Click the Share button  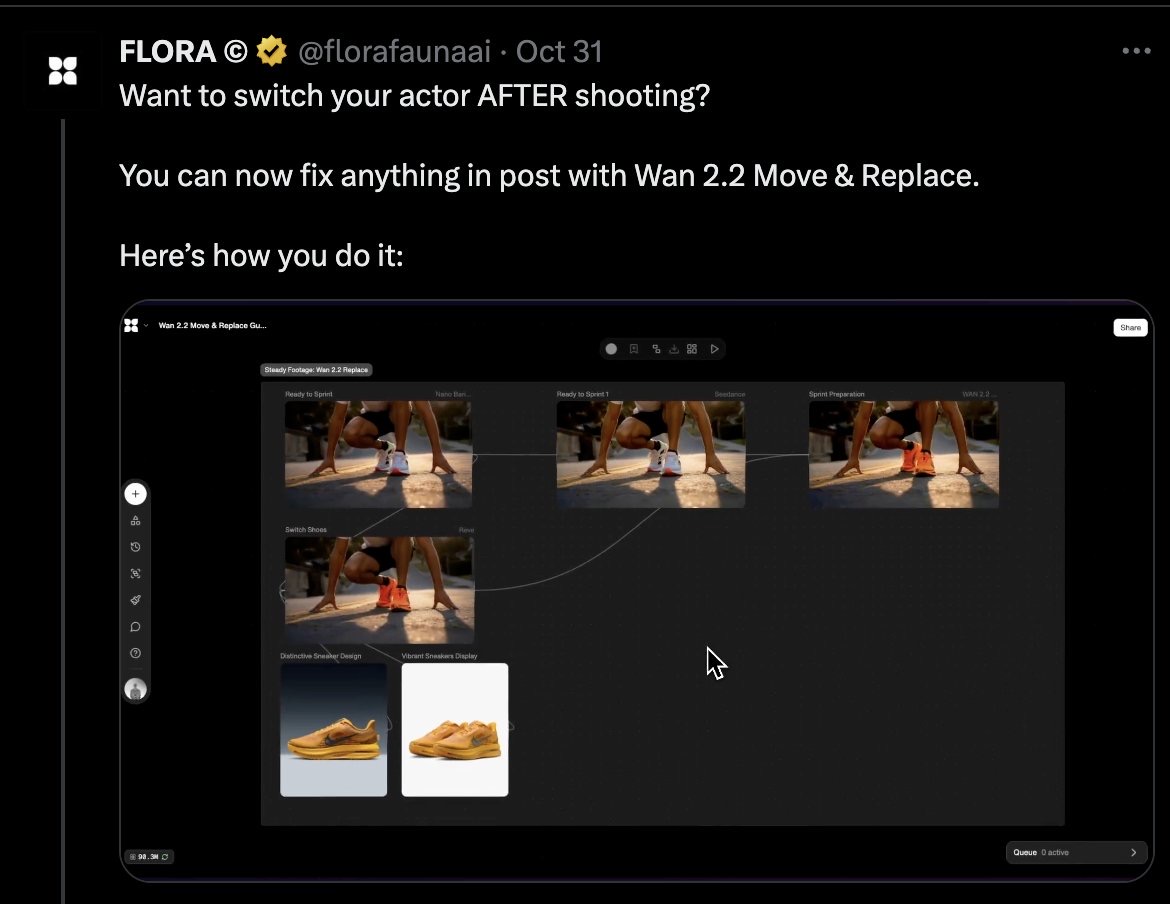1130,328
